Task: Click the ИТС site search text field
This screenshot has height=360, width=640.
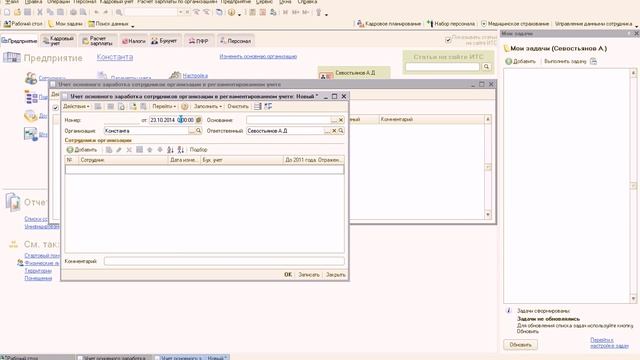Action: [443, 67]
